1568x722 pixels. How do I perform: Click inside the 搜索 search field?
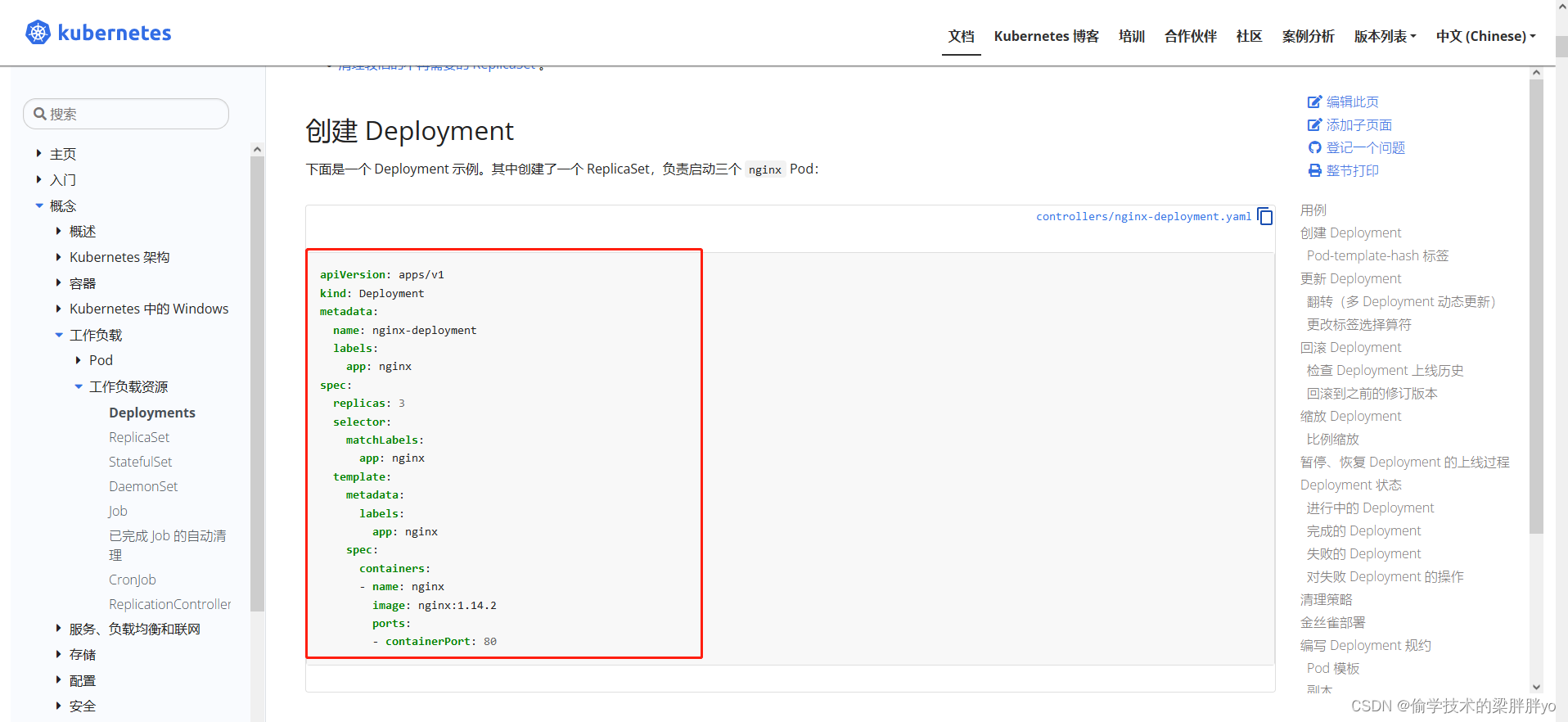(x=126, y=114)
